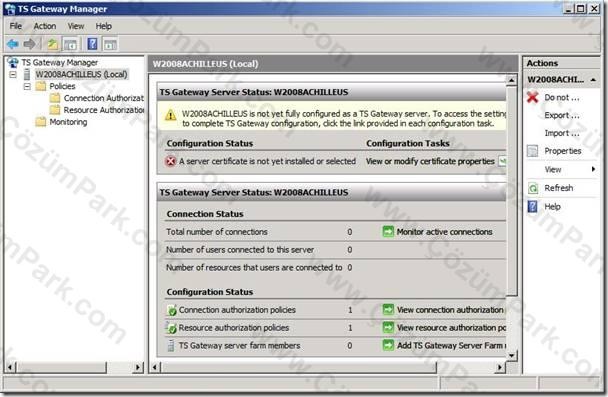Open View resource authorization policies link

[x=451, y=328]
